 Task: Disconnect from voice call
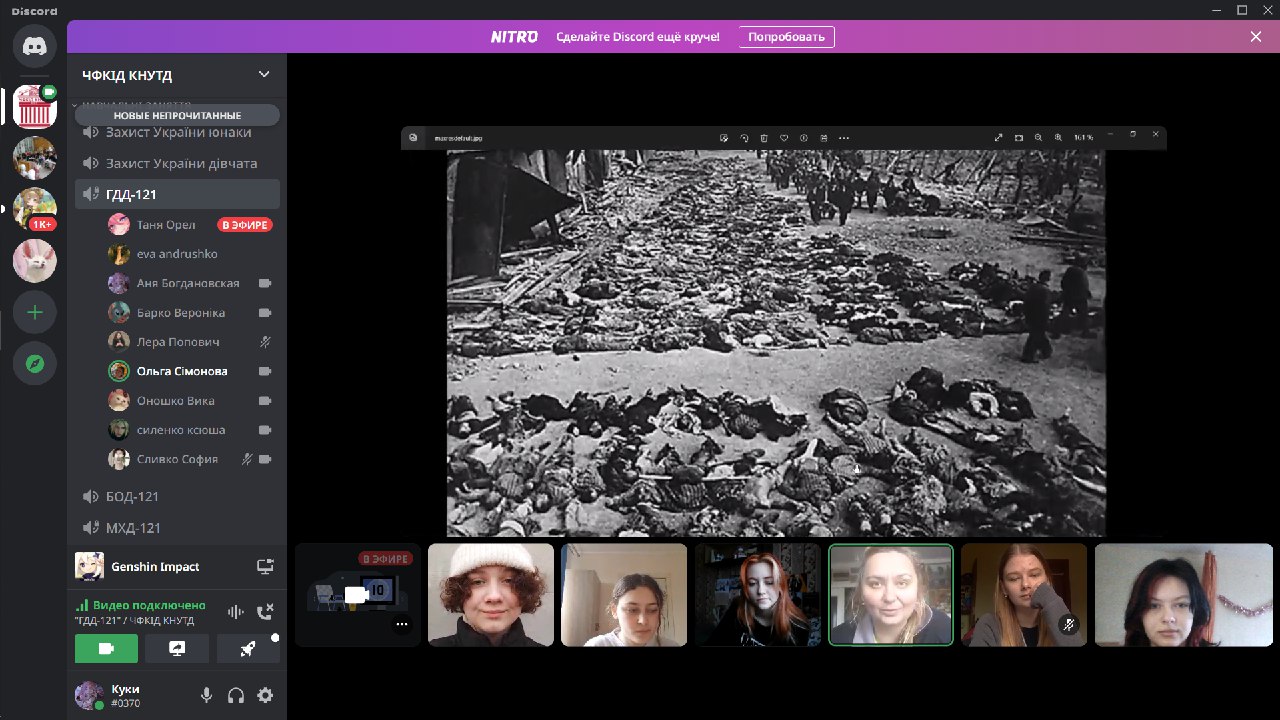(265, 612)
